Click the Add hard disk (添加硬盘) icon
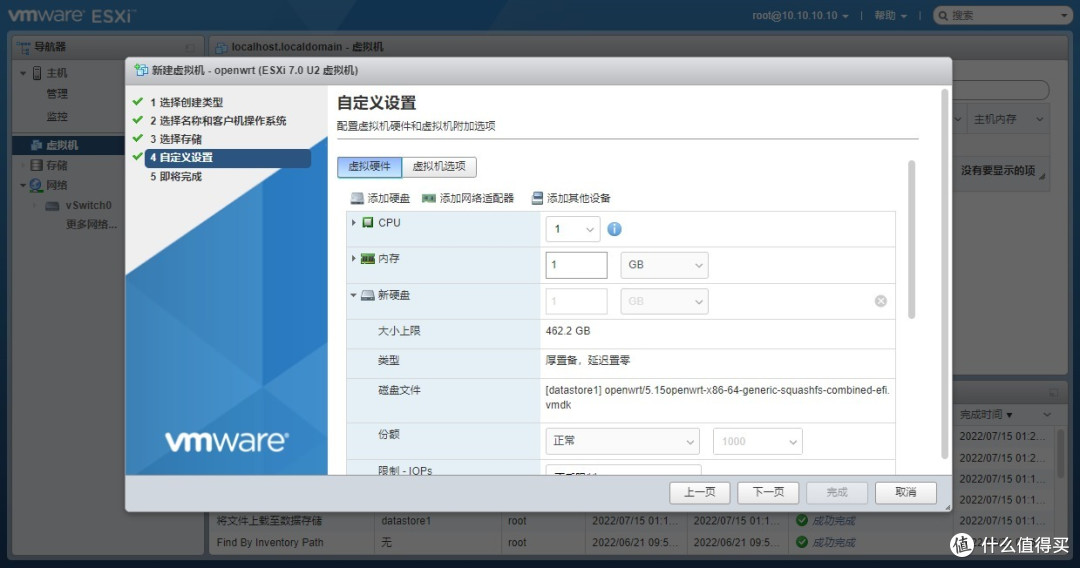 tap(357, 198)
